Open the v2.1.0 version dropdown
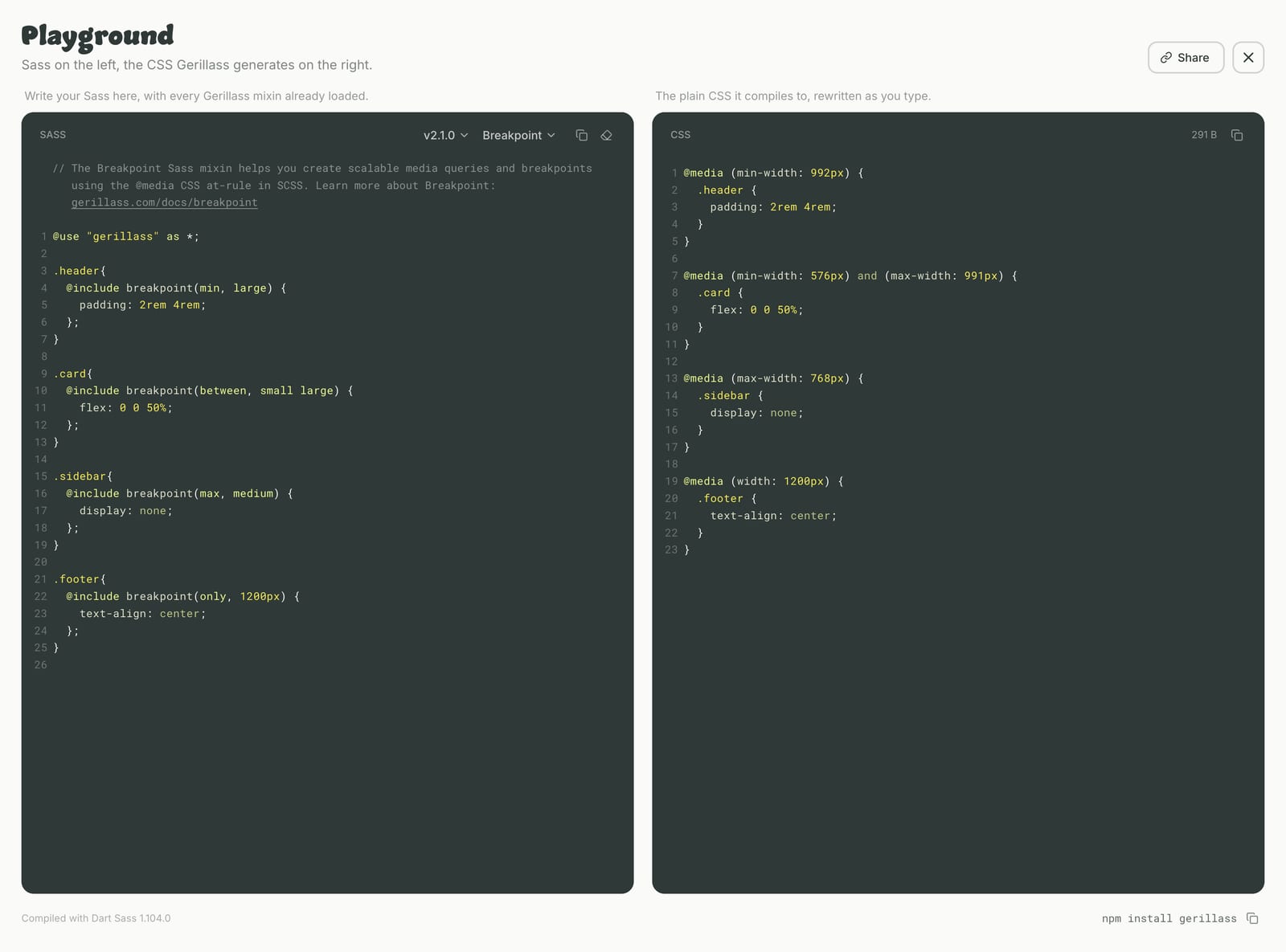1286x952 pixels. point(446,135)
